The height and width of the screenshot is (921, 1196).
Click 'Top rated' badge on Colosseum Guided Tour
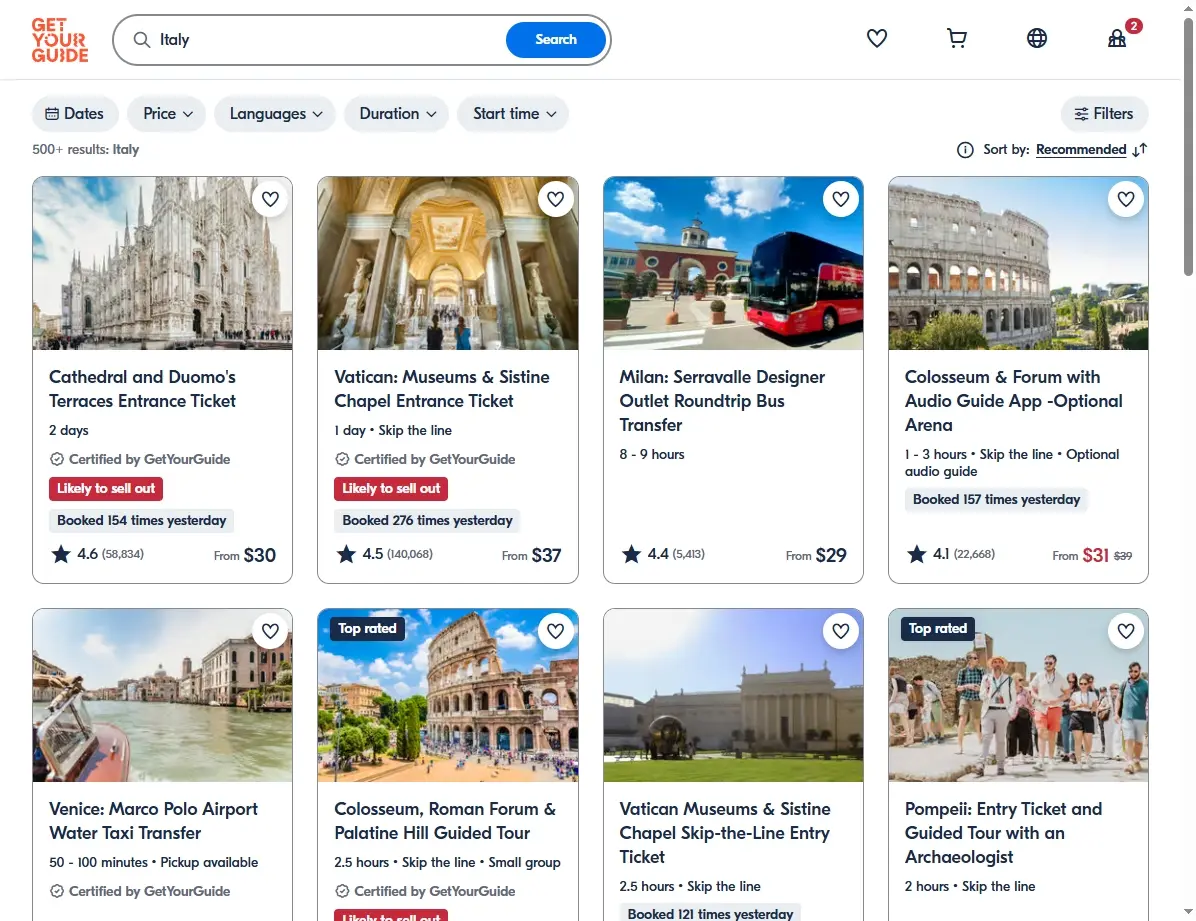[x=367, y=629]
